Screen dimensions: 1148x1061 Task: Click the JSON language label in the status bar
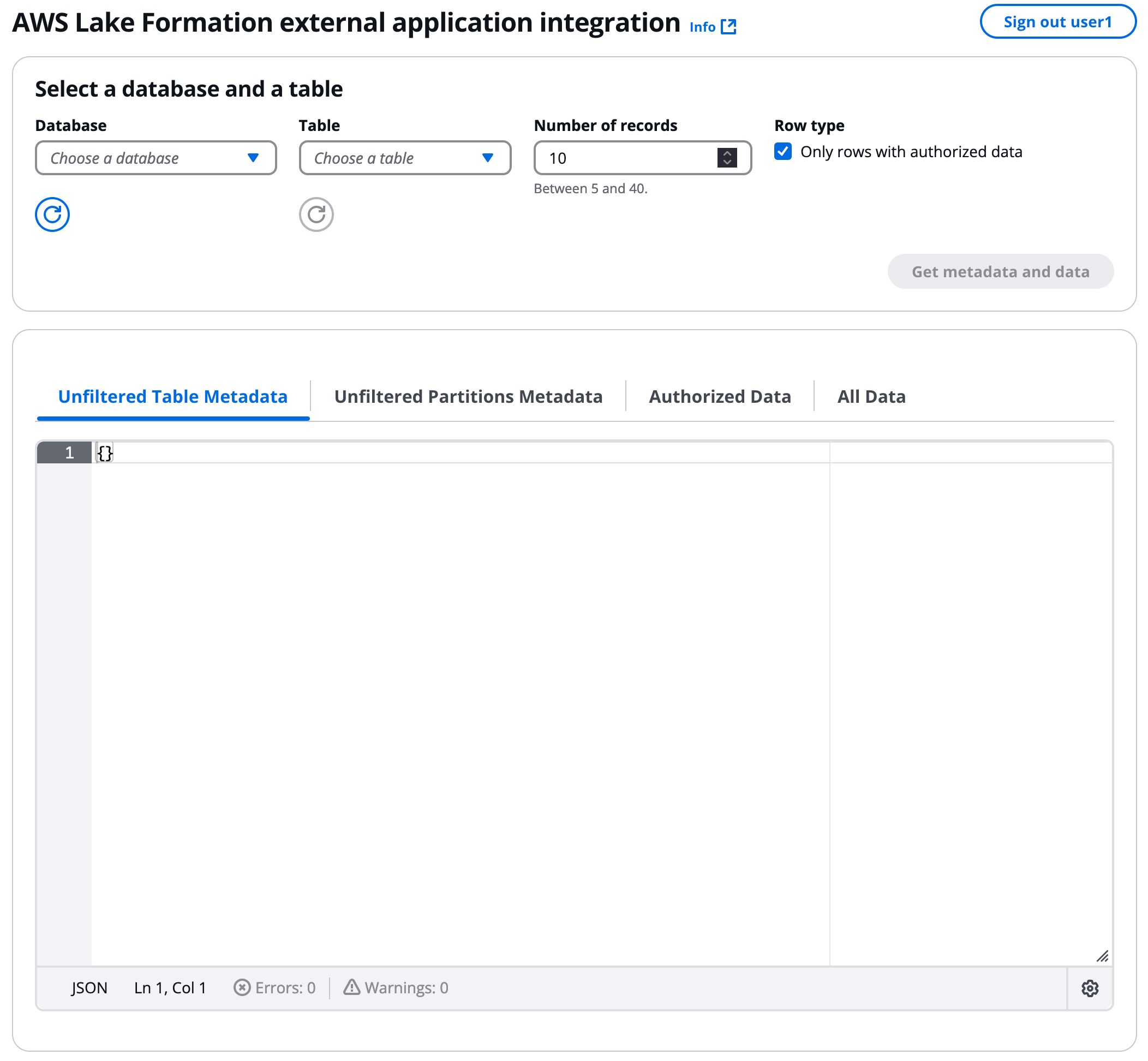point(88,987)
